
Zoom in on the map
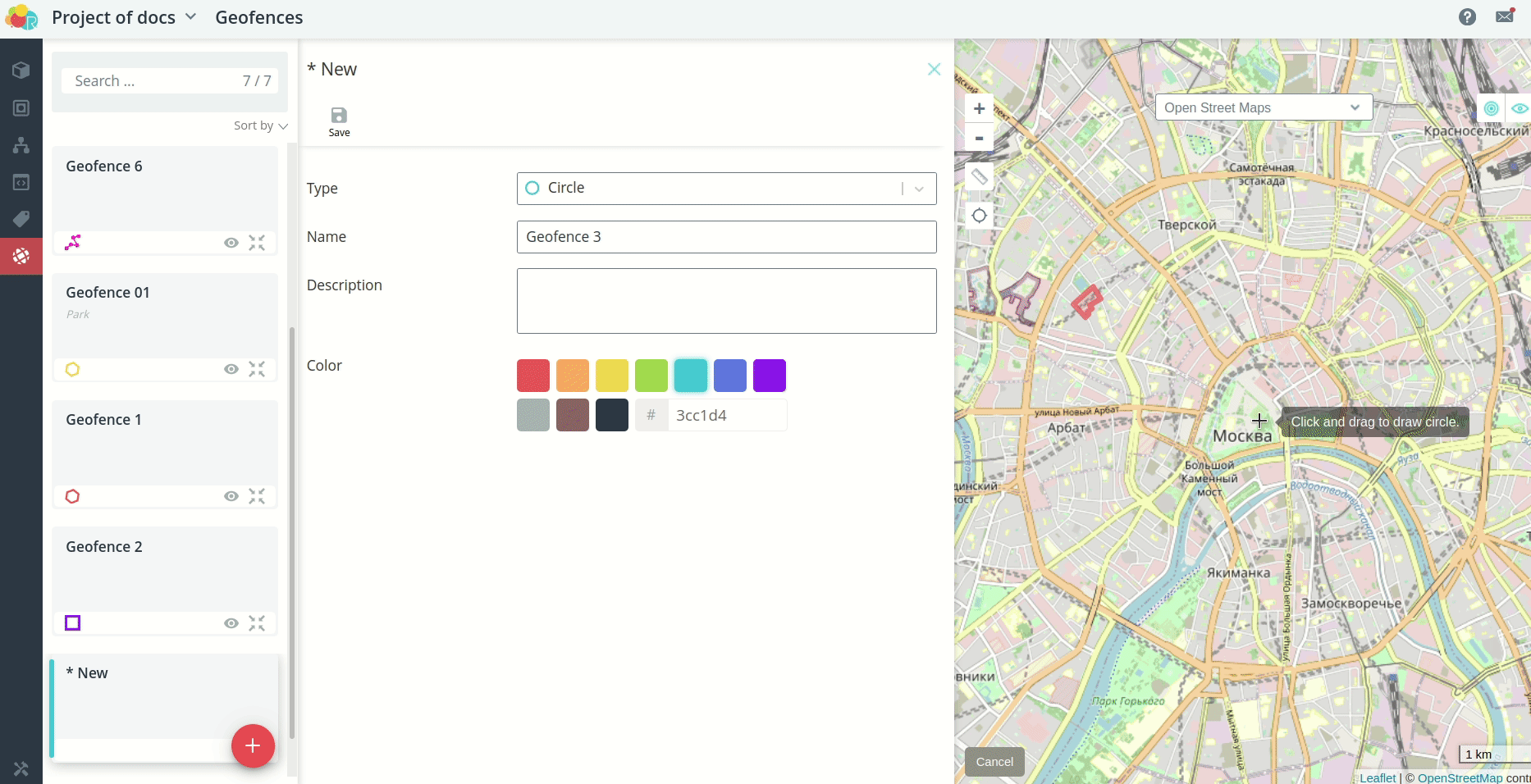coord(979,108)
